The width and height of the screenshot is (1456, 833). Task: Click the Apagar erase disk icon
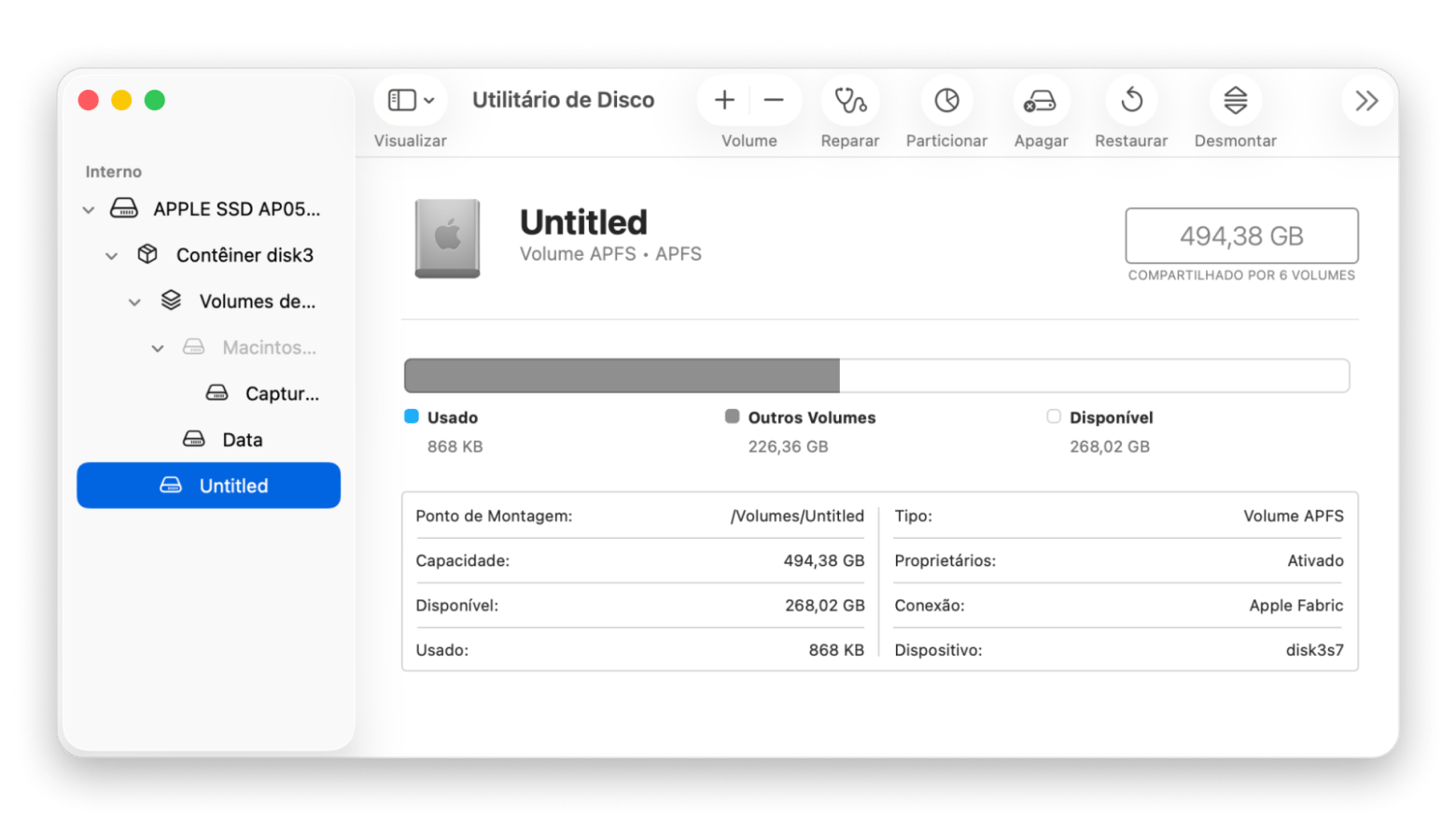1040,100
